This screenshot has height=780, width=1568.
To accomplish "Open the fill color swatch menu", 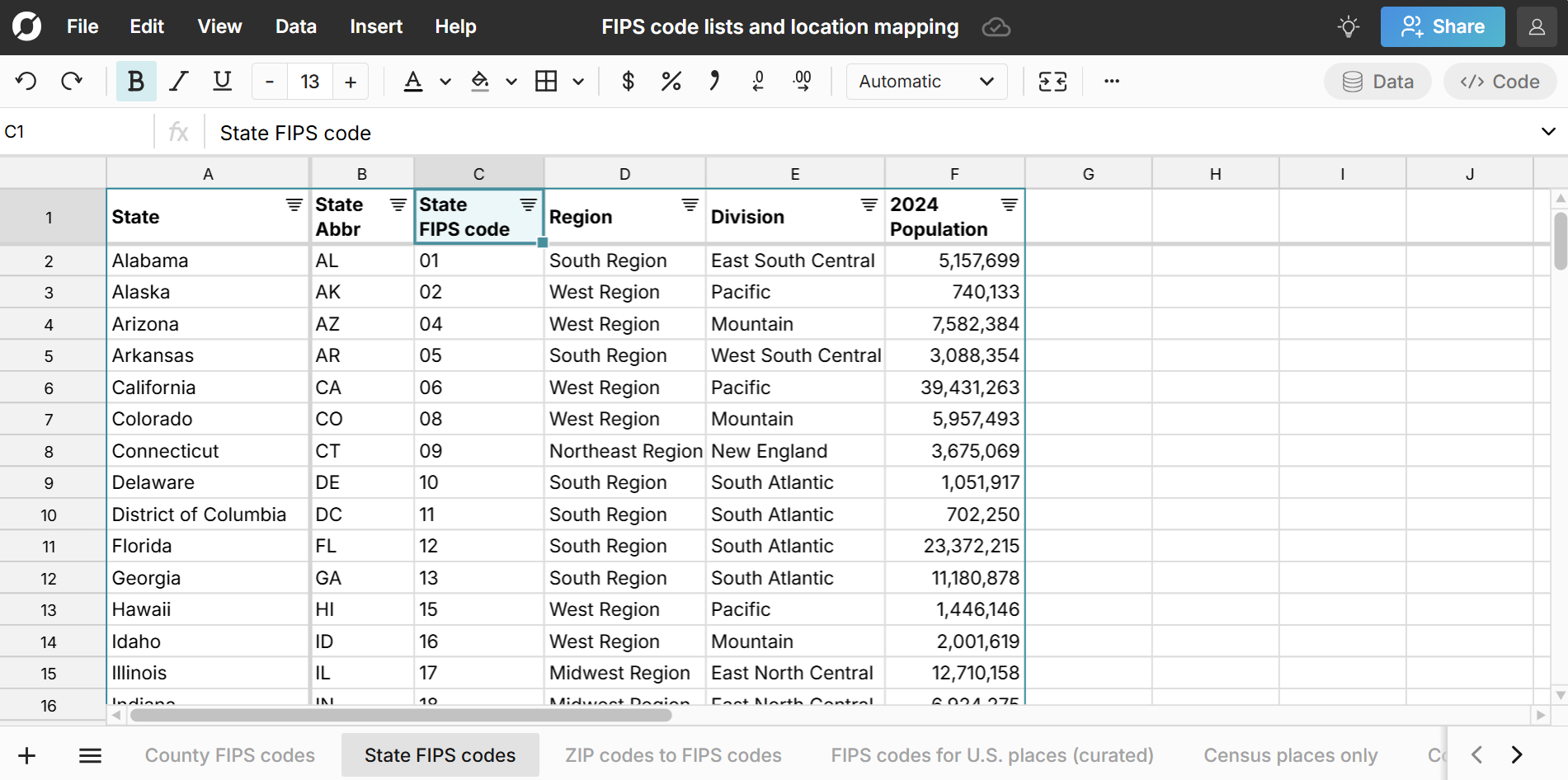I will tap(511, 81).
